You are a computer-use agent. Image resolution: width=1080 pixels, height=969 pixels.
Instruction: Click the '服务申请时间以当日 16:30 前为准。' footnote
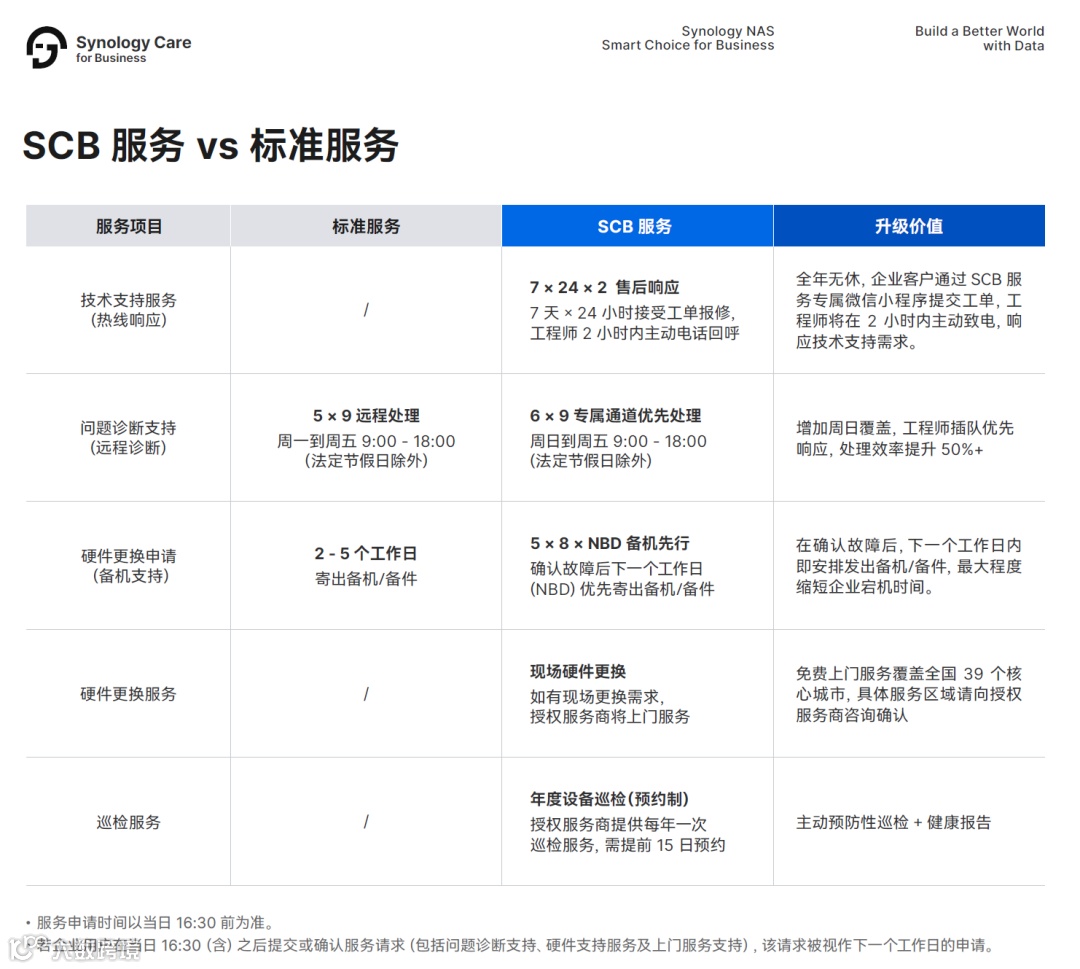(x=156, y=922)
